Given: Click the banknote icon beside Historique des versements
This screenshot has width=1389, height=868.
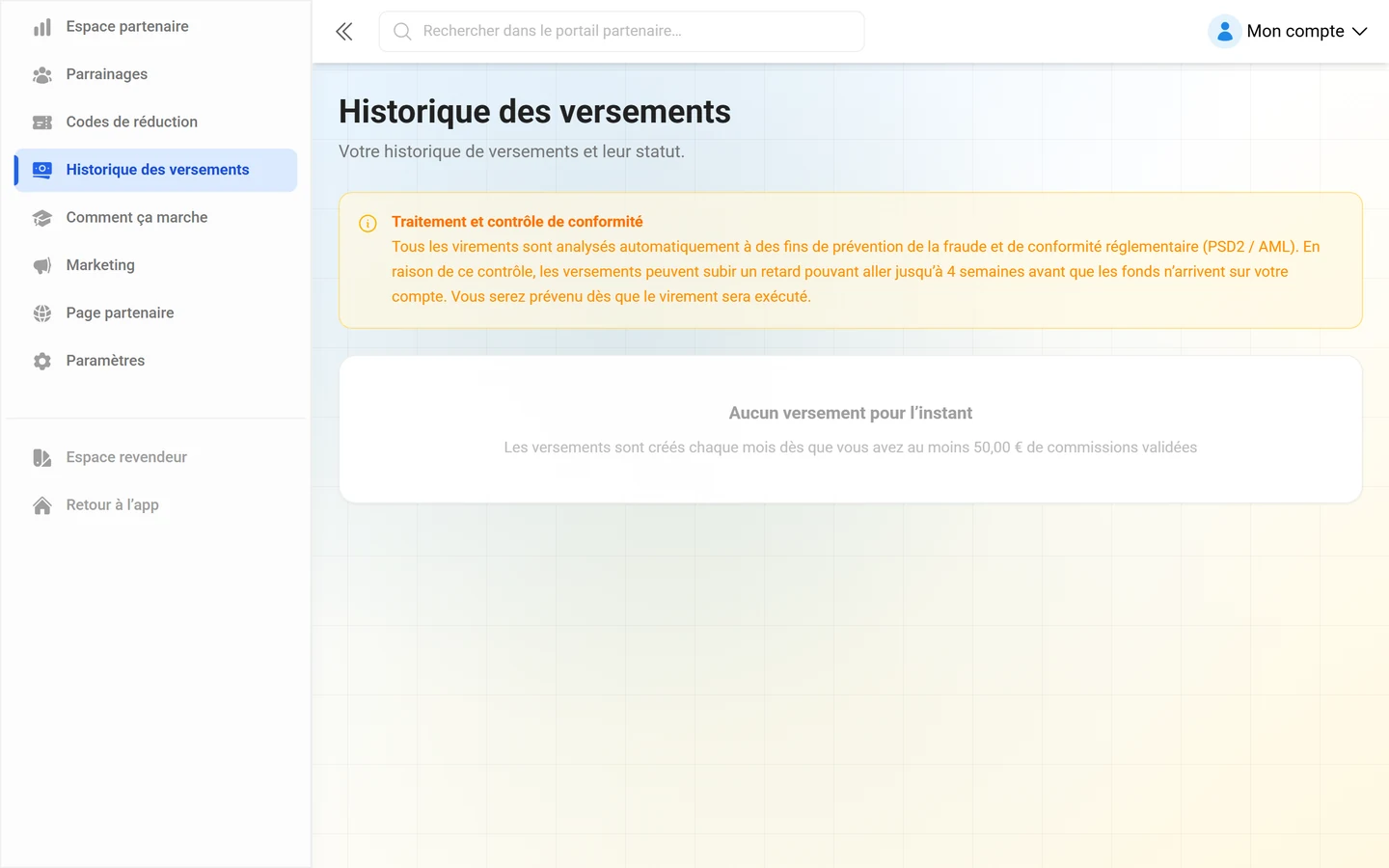Looking at the screenshot, I should pos(42,170).
